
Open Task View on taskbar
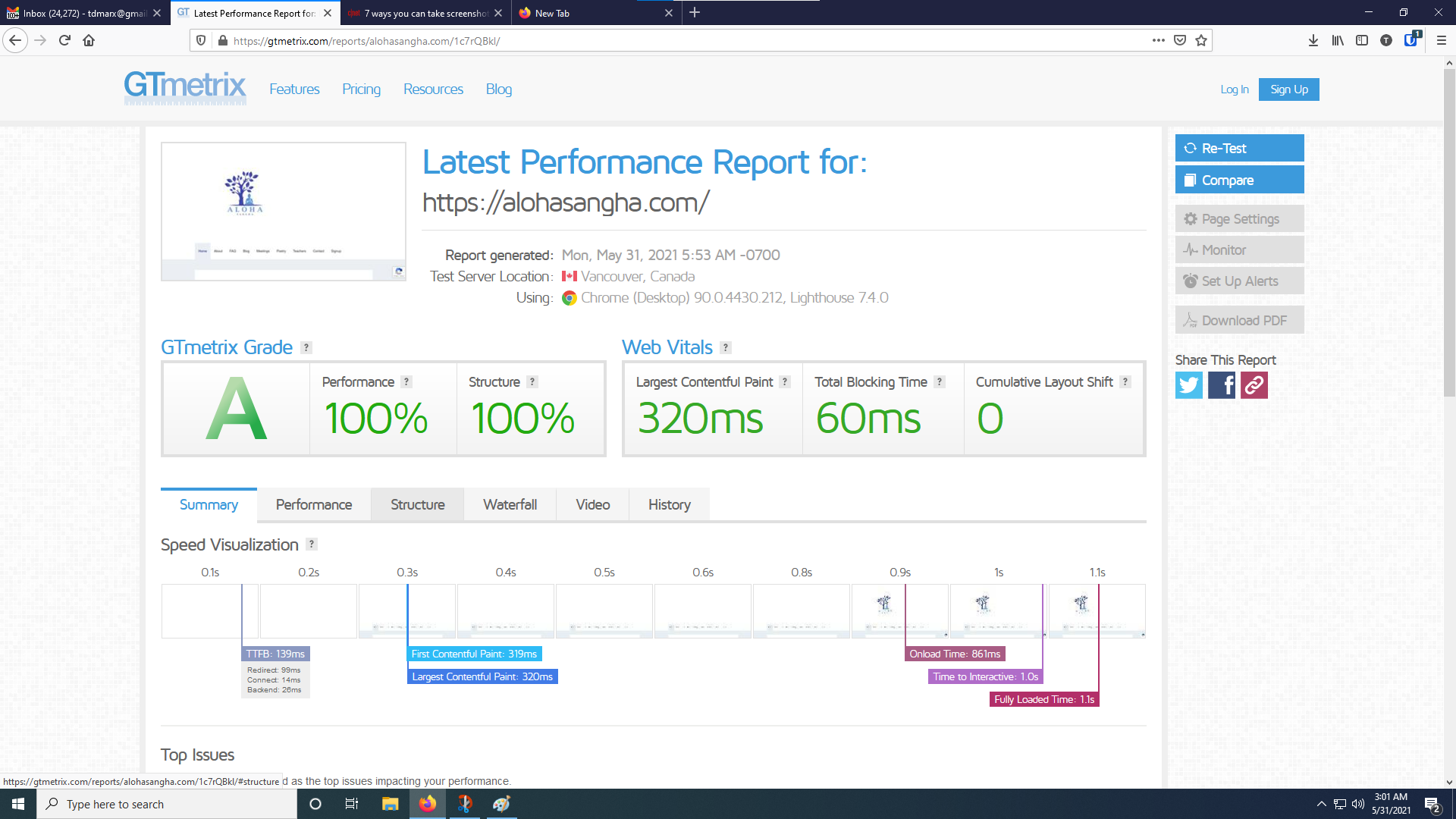click(351, 804)
